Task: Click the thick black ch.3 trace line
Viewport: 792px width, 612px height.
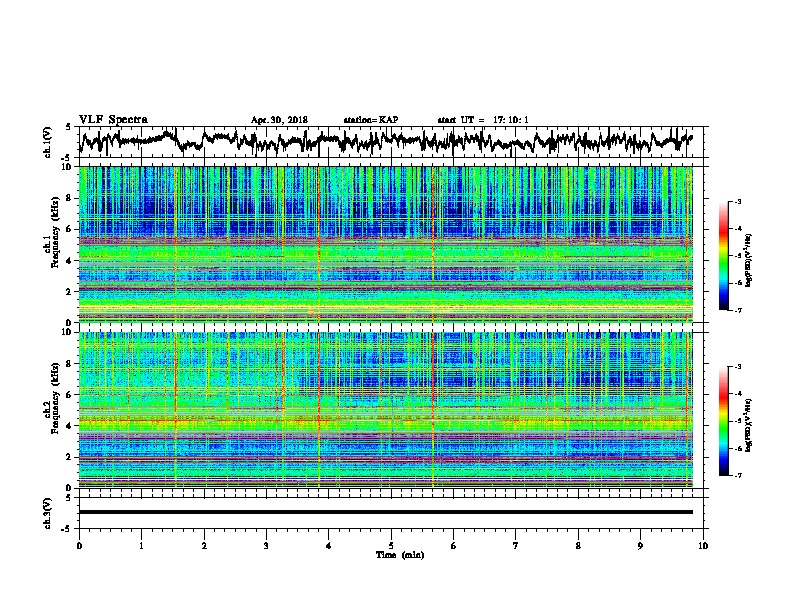Action: pyautogui.click(x=385, y=512)
